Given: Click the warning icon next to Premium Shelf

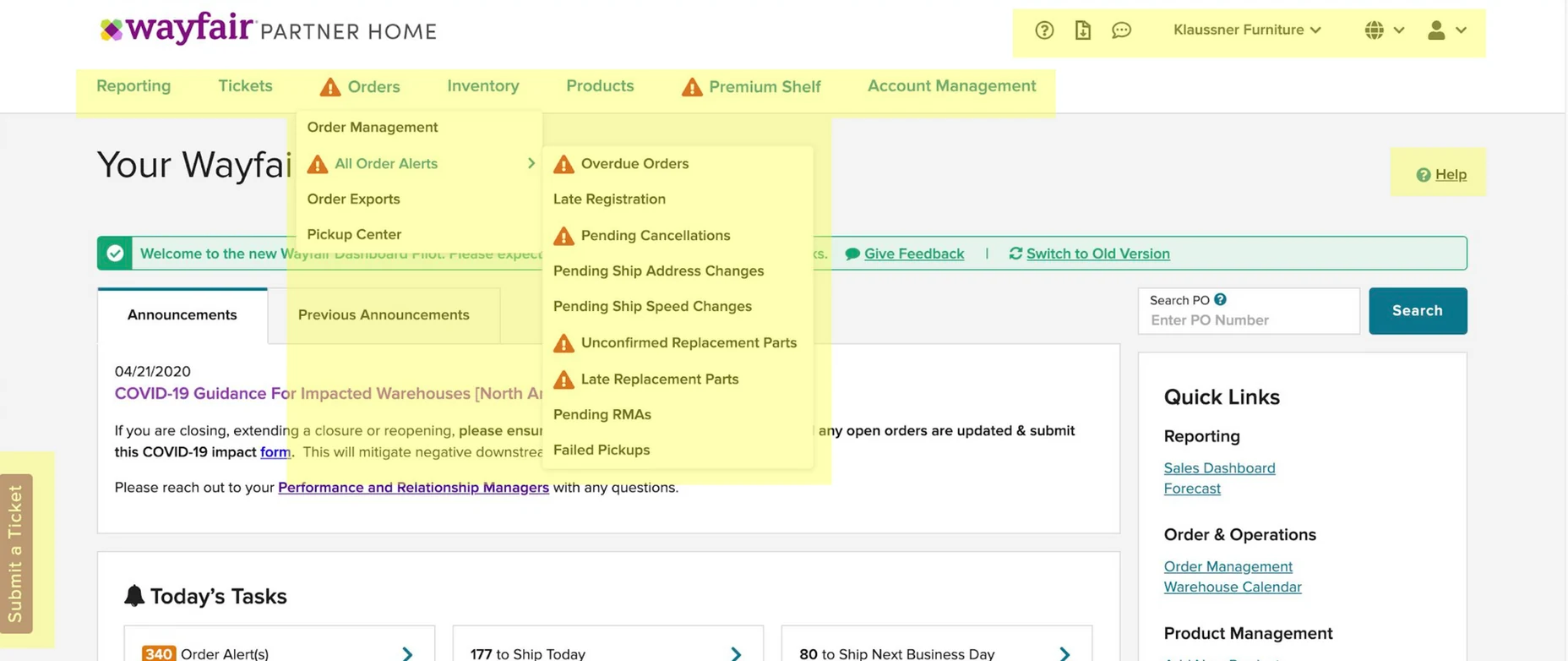Looking at the screenshot, I should coord(692,87).
